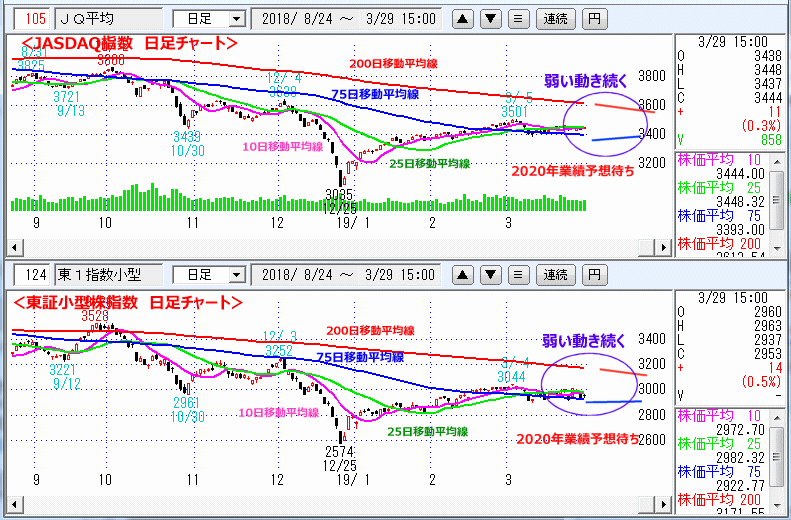Viewport: 791px width, 520px height.
Task: Click the 3085 12/25 low label
Action: (339, 201)
